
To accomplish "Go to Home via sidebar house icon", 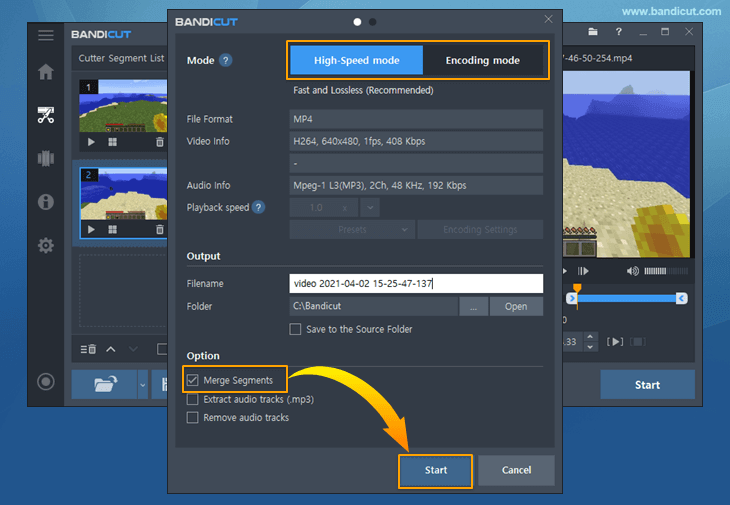I will tap(46, 71).
